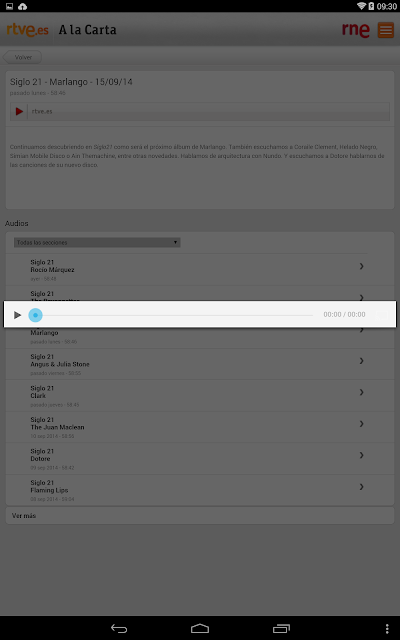Open the three-dot overflow in navigation bar
400x640 pixels.
click(x=387, y=629)
